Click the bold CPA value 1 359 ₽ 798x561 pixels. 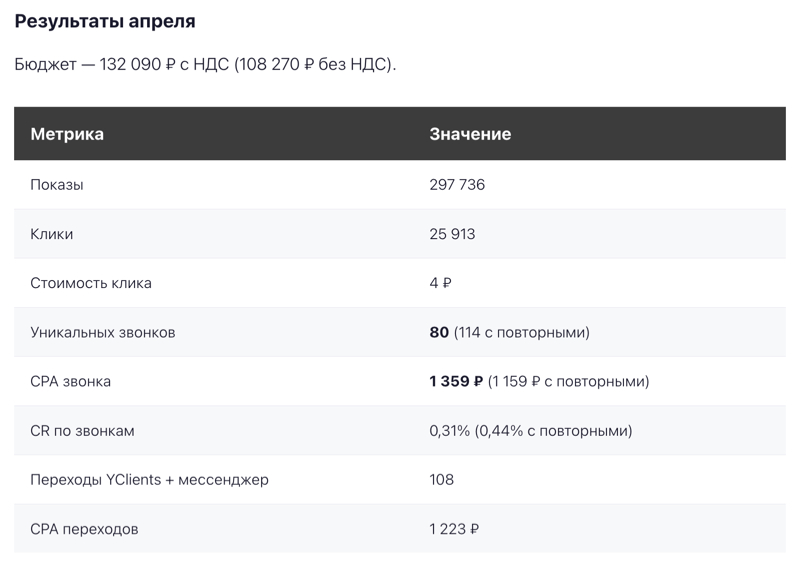[456, 381]
